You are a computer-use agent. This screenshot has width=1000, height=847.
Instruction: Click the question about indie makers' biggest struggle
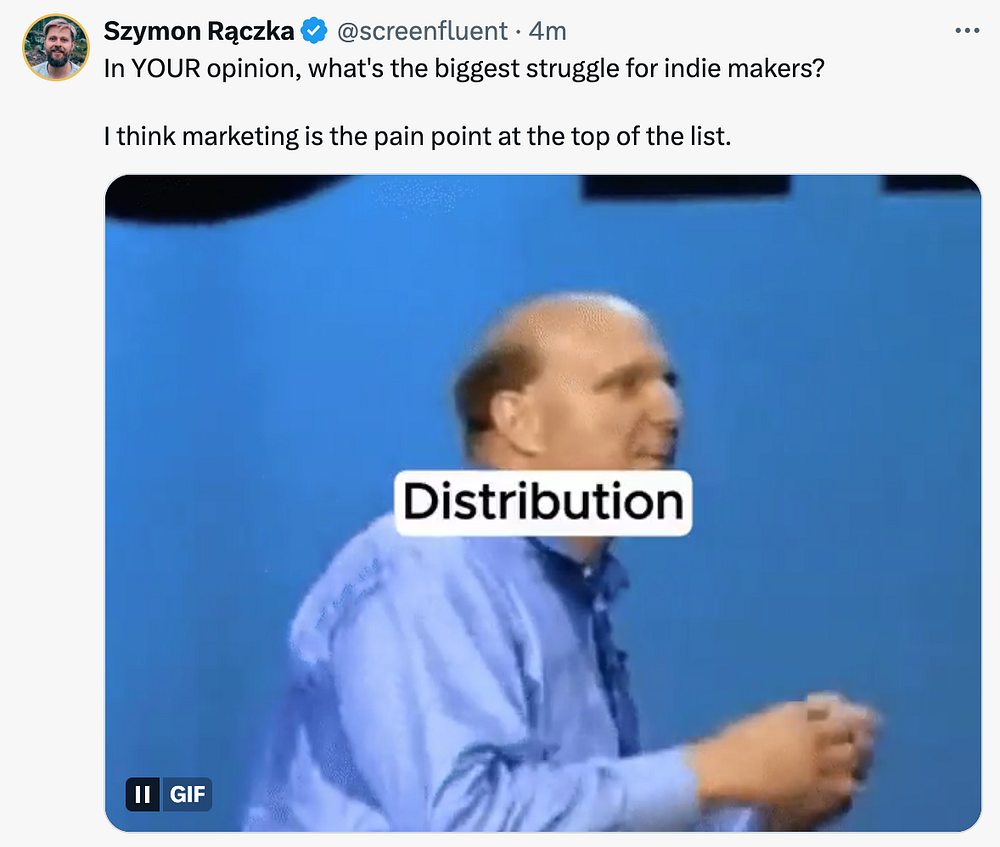[x=464, y=68]
